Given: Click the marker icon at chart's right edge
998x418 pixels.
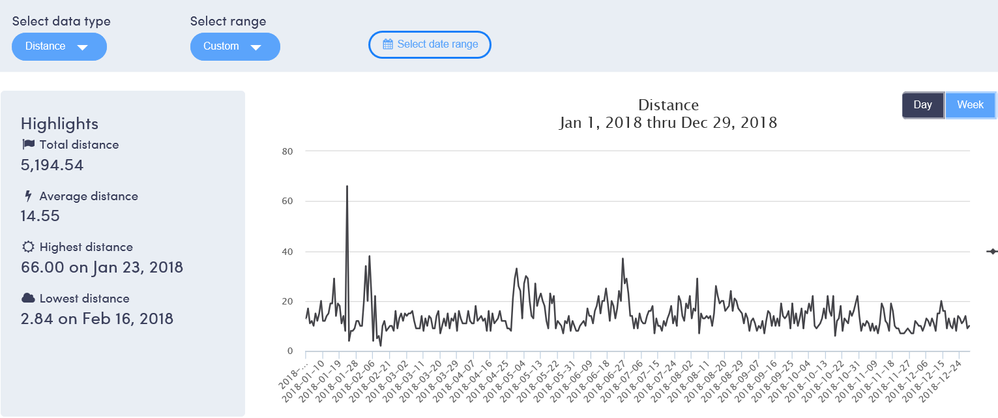Looking at the screenshot, I should pyautogui.click(x=992, y=251).
